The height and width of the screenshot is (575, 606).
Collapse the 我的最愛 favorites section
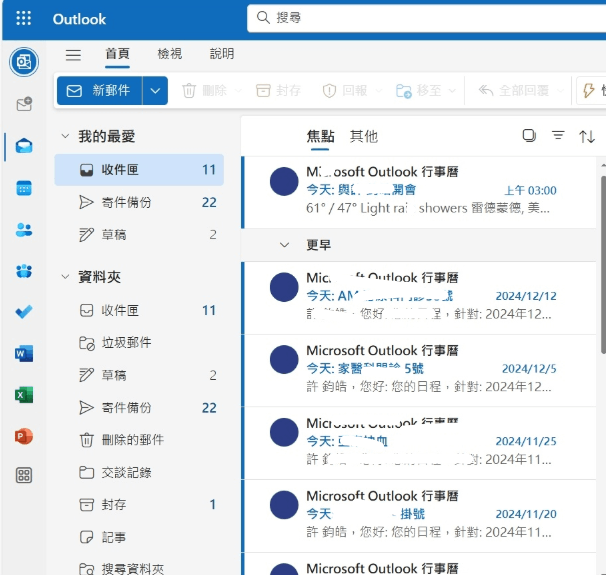pos(65,136)
